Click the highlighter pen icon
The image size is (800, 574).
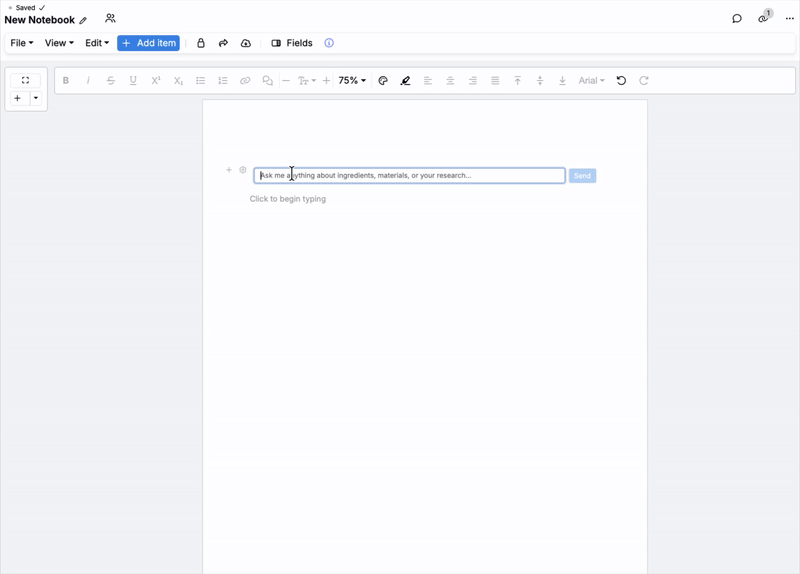coord(405,81)
